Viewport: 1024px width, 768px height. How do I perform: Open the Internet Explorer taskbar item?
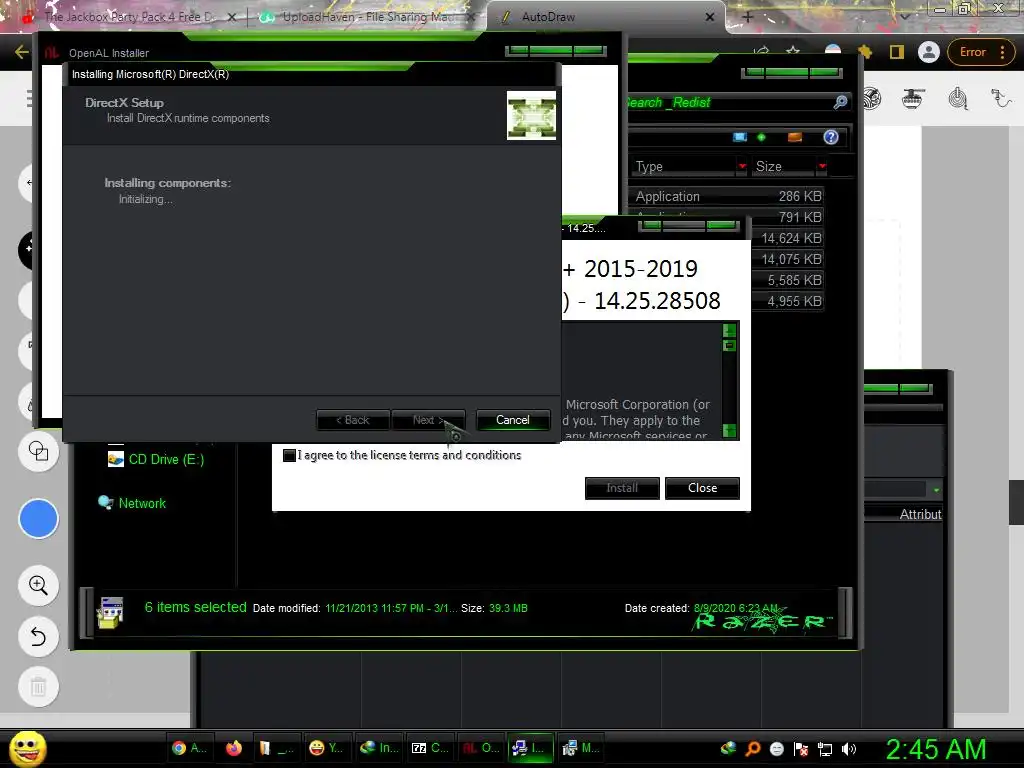[x=379, y=748]
